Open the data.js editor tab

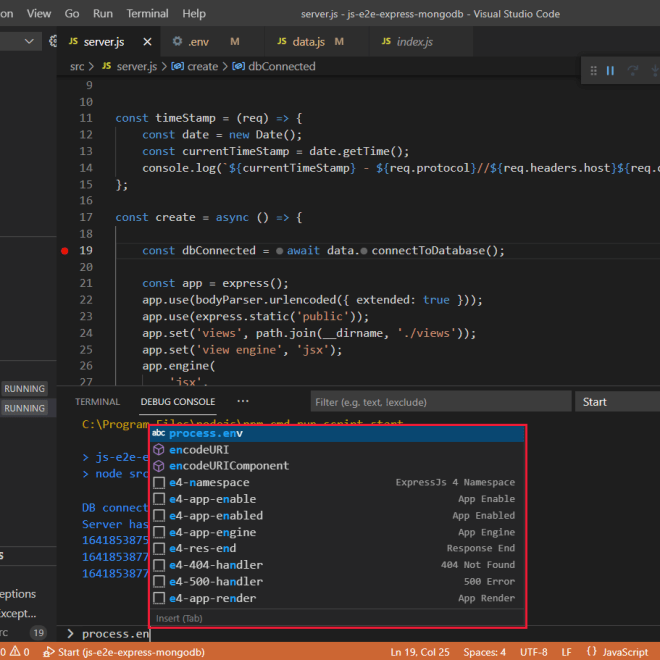(308, 42)
